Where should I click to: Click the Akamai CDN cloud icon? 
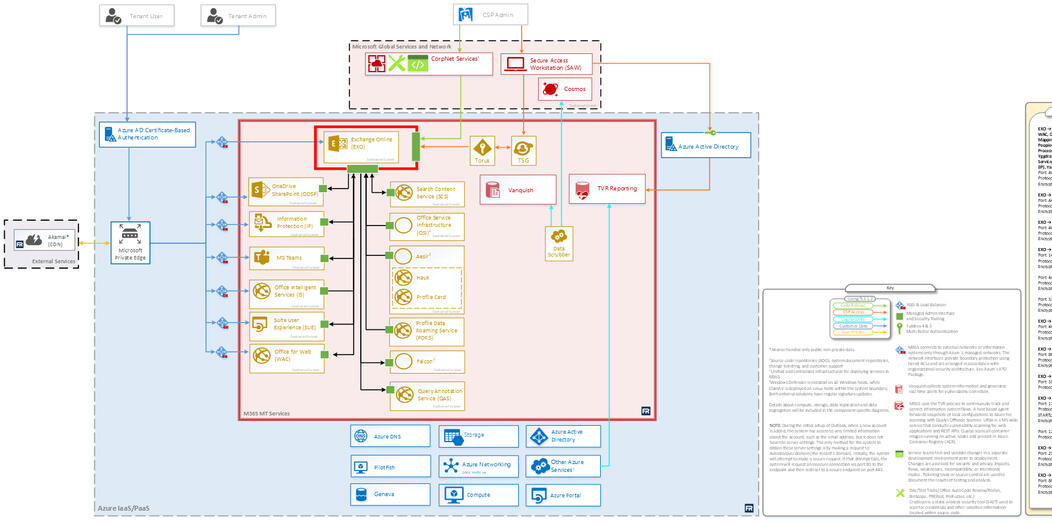(33, 240)
